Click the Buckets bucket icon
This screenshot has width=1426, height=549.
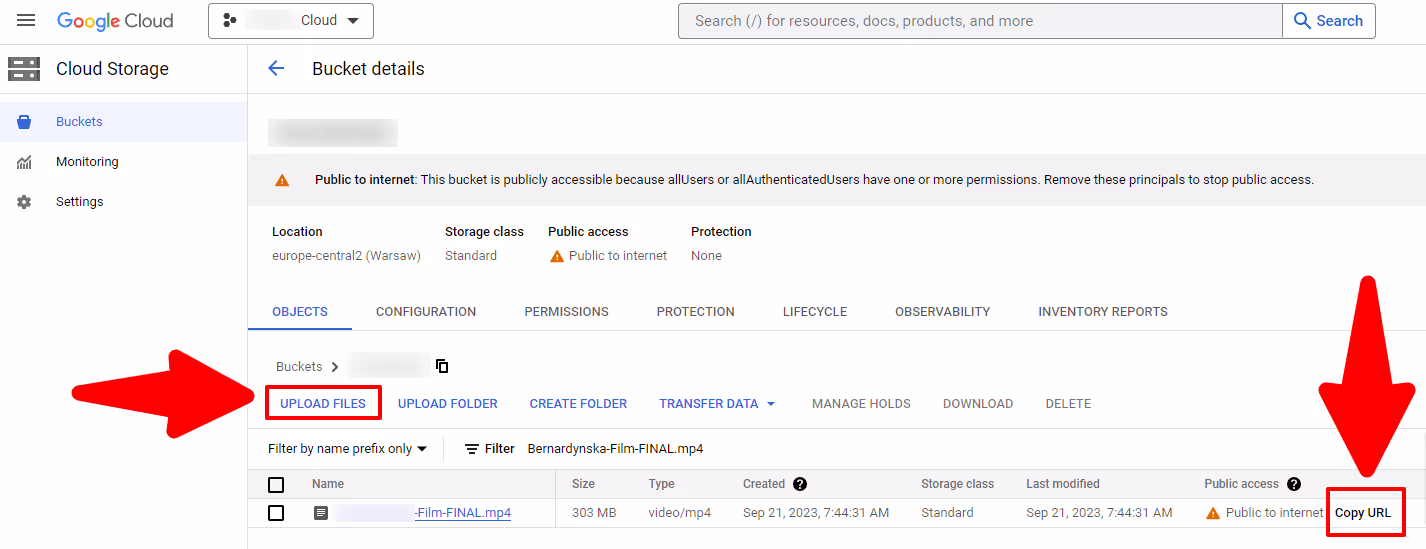(24, 122)
